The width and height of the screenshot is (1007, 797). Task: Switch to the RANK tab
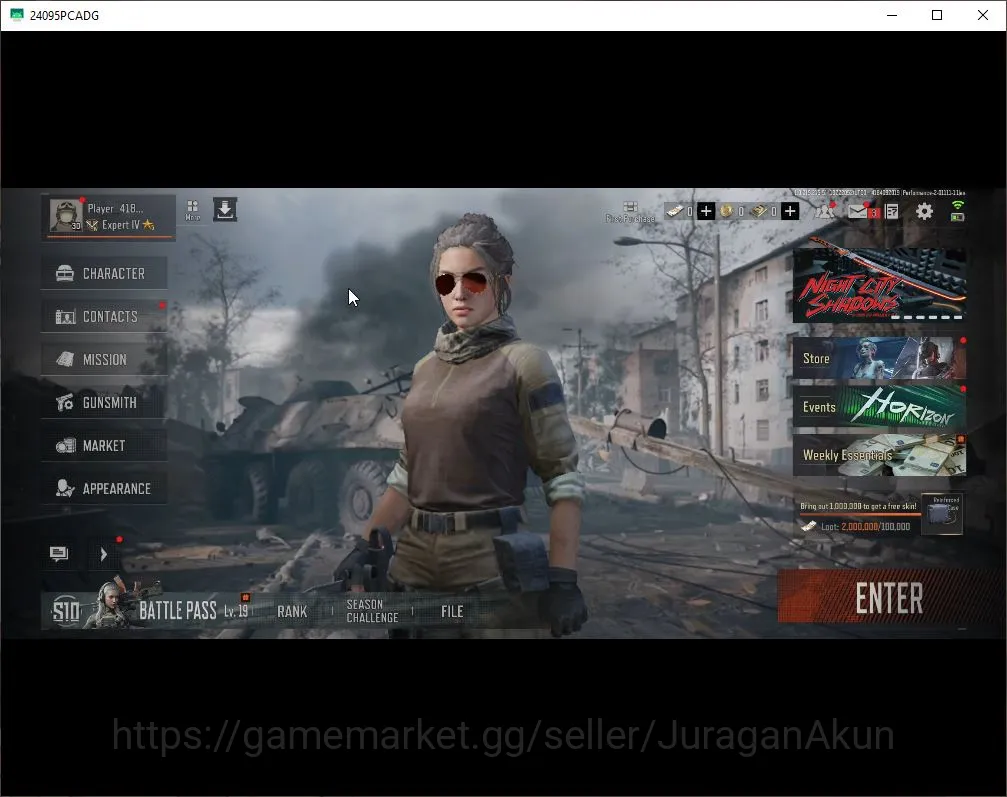(292, 611)
